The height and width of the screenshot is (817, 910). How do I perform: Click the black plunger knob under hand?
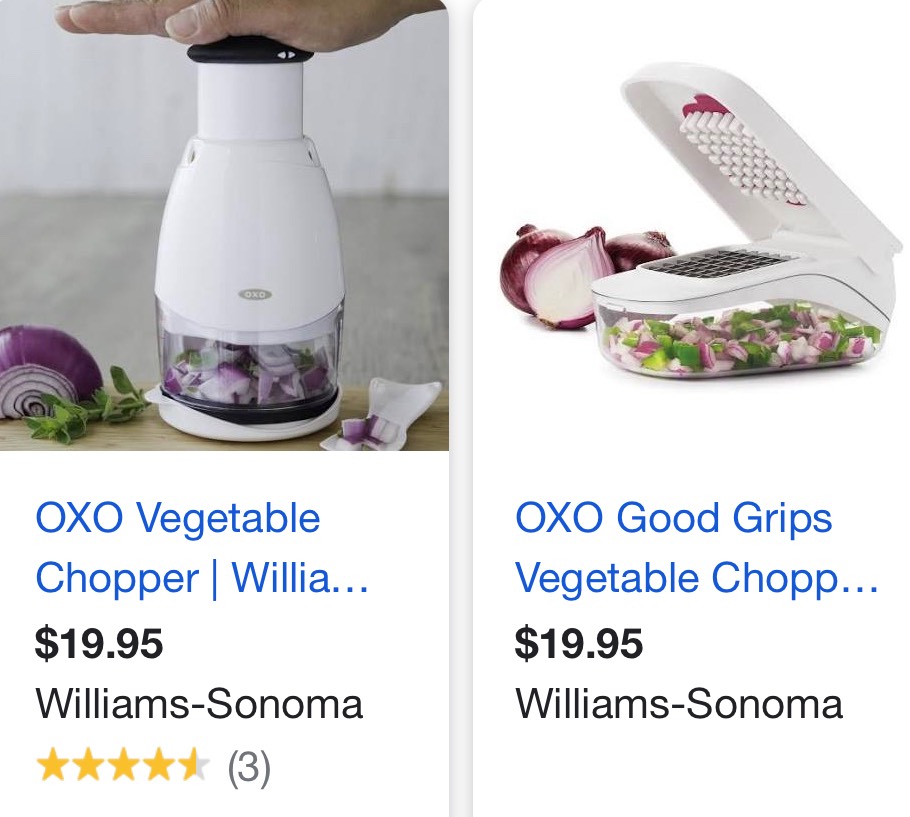click(250, 52)
